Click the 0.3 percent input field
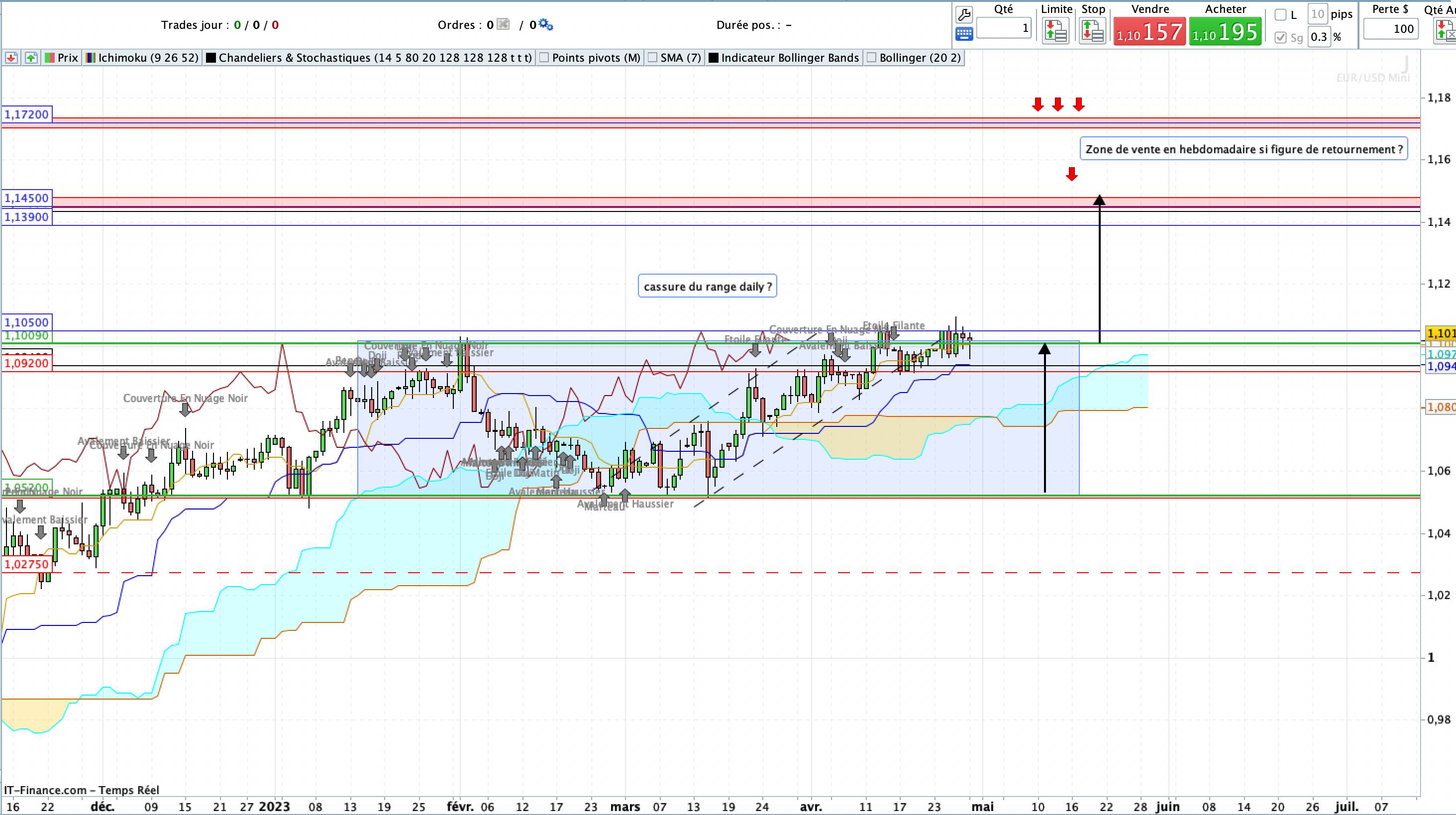The width and height of the screenshot is (1456, 815). 1319,37
